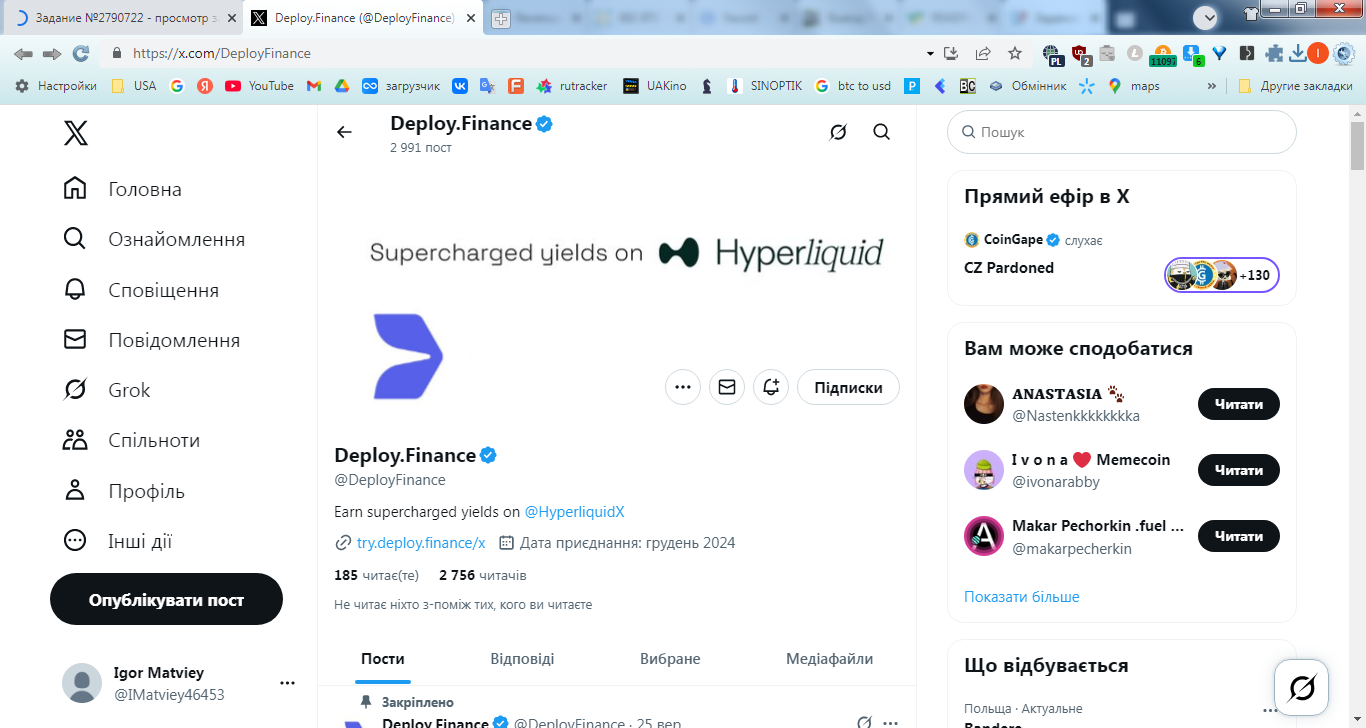Open the Bitcoin price extension showing 11097

point(1162,55)
